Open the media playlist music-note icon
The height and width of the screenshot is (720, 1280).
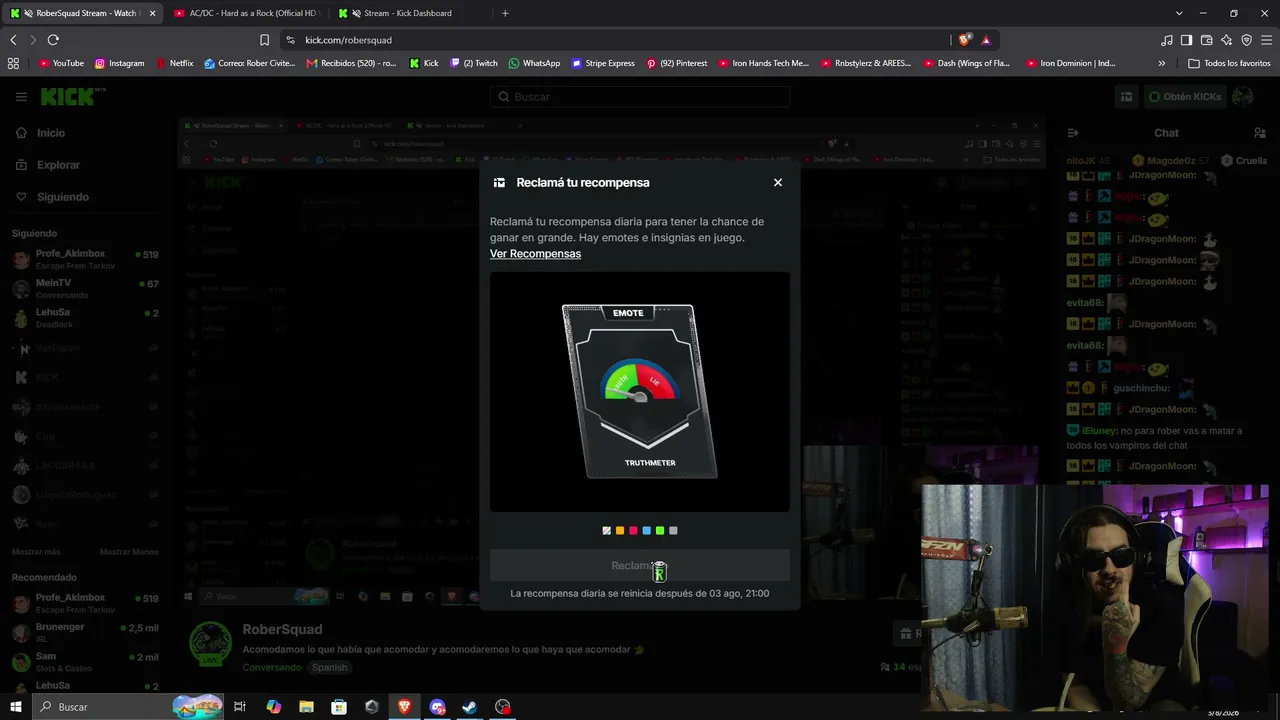tap(1167, 40)
